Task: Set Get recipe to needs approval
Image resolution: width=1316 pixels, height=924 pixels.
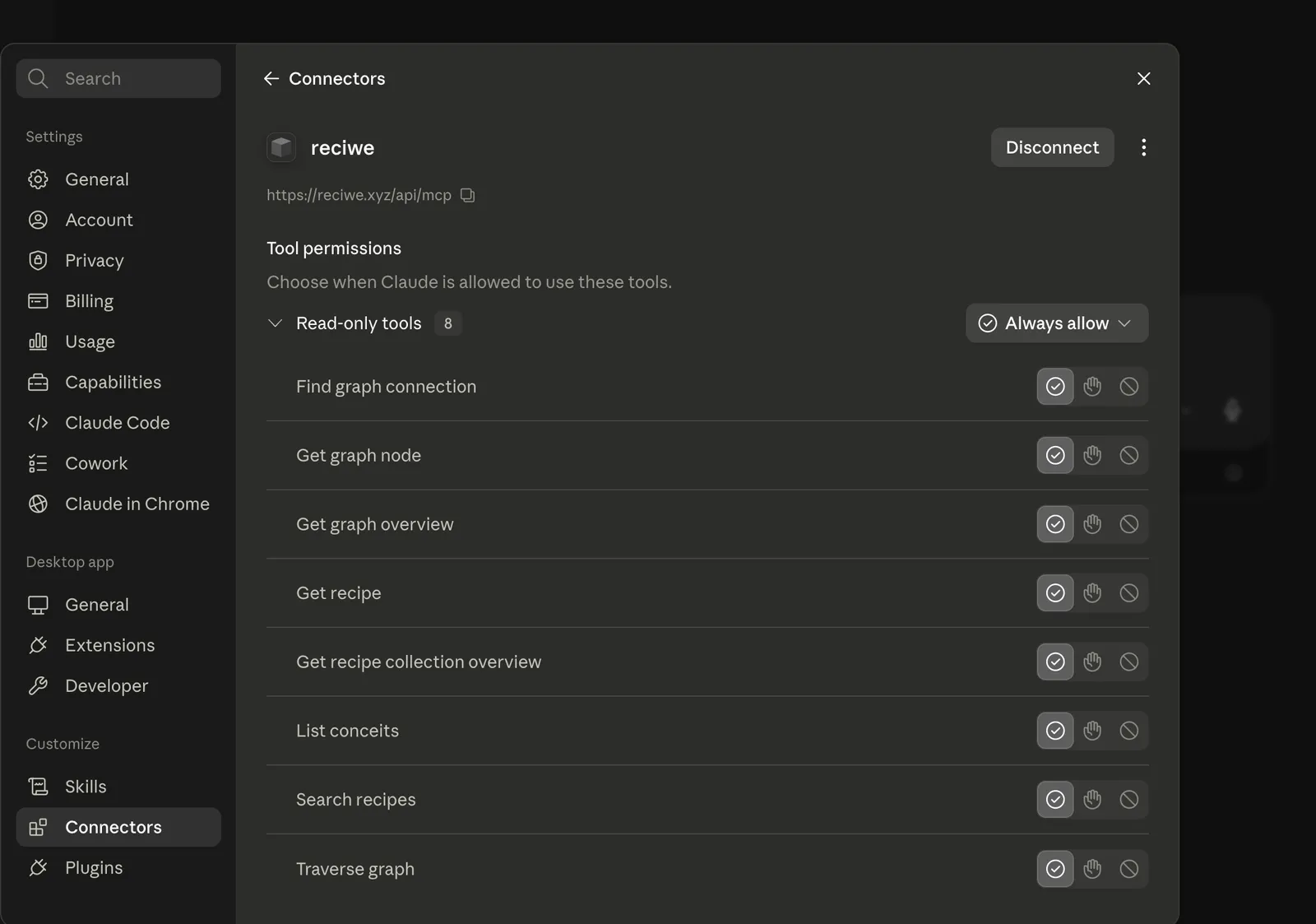Action: (x=1092, y=592)
